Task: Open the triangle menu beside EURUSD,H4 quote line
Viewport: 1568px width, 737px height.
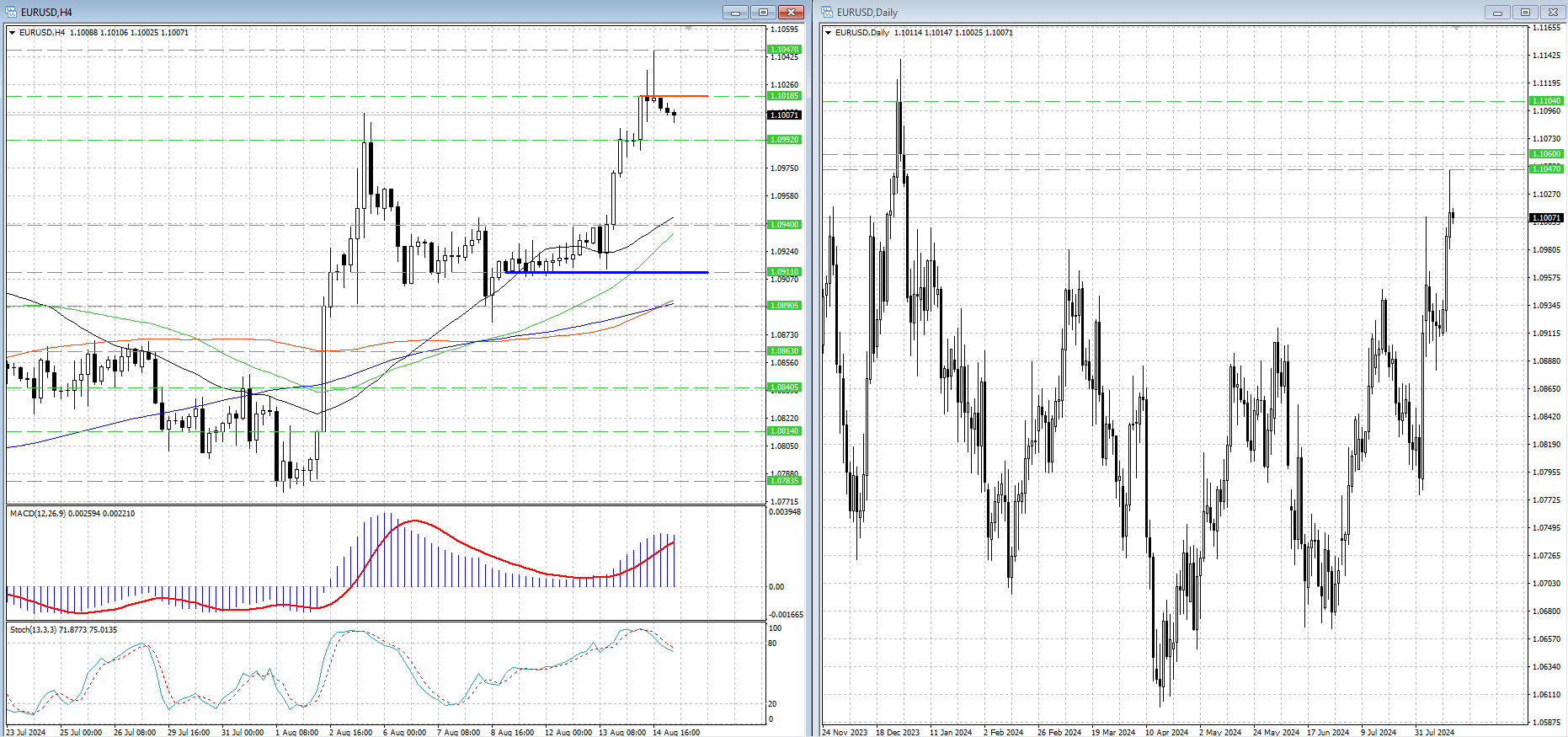Action: click(x=12, y=33)
